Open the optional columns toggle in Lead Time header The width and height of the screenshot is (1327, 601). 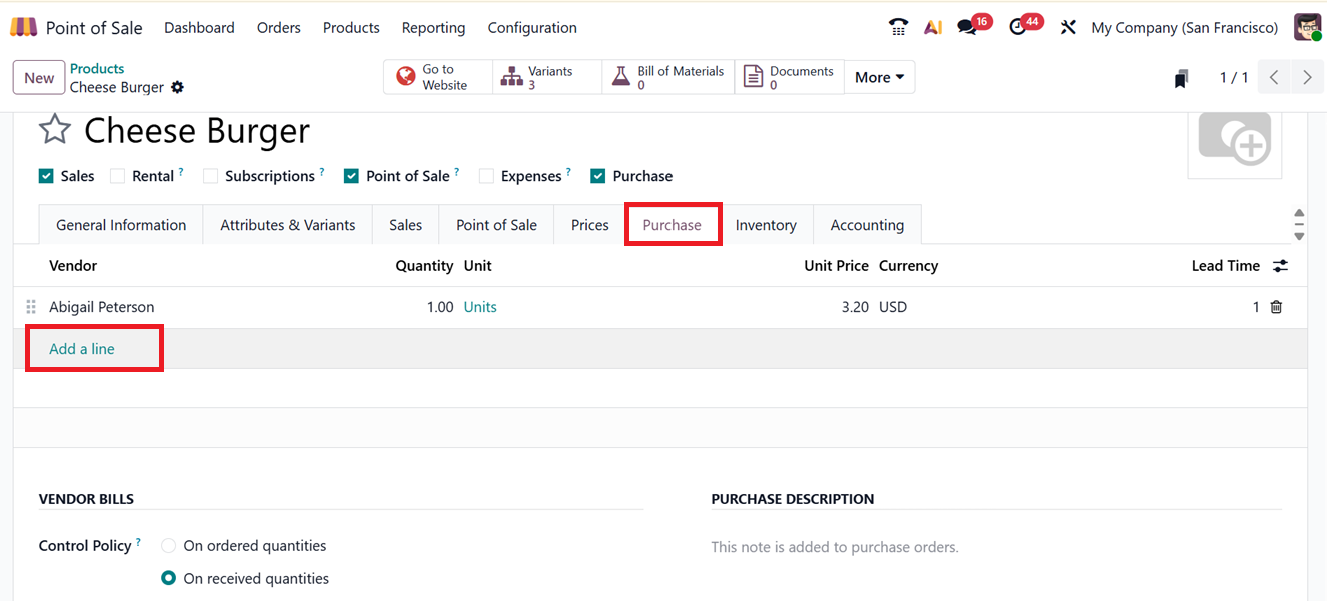click(1281, 266)
